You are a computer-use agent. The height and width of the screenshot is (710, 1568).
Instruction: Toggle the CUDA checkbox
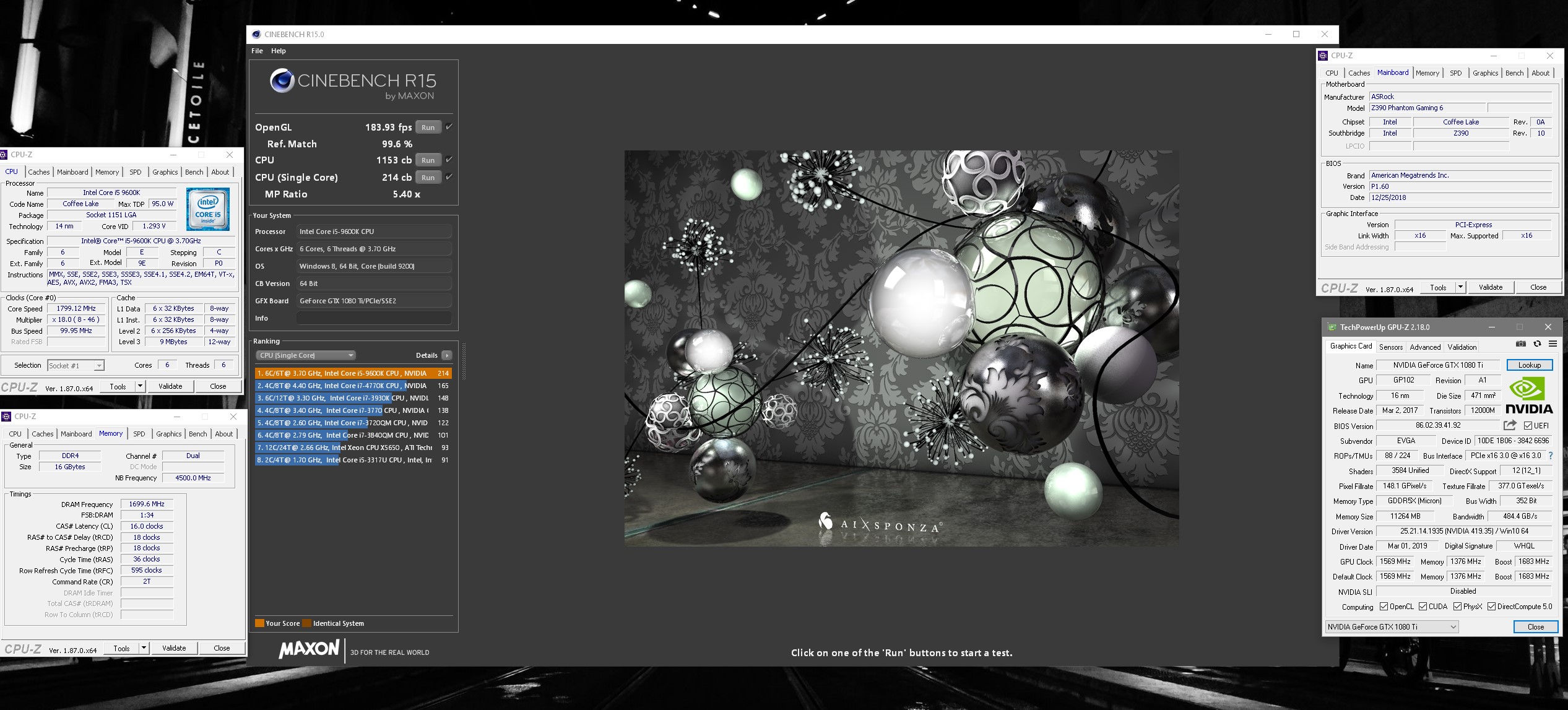pos(1423,607)
